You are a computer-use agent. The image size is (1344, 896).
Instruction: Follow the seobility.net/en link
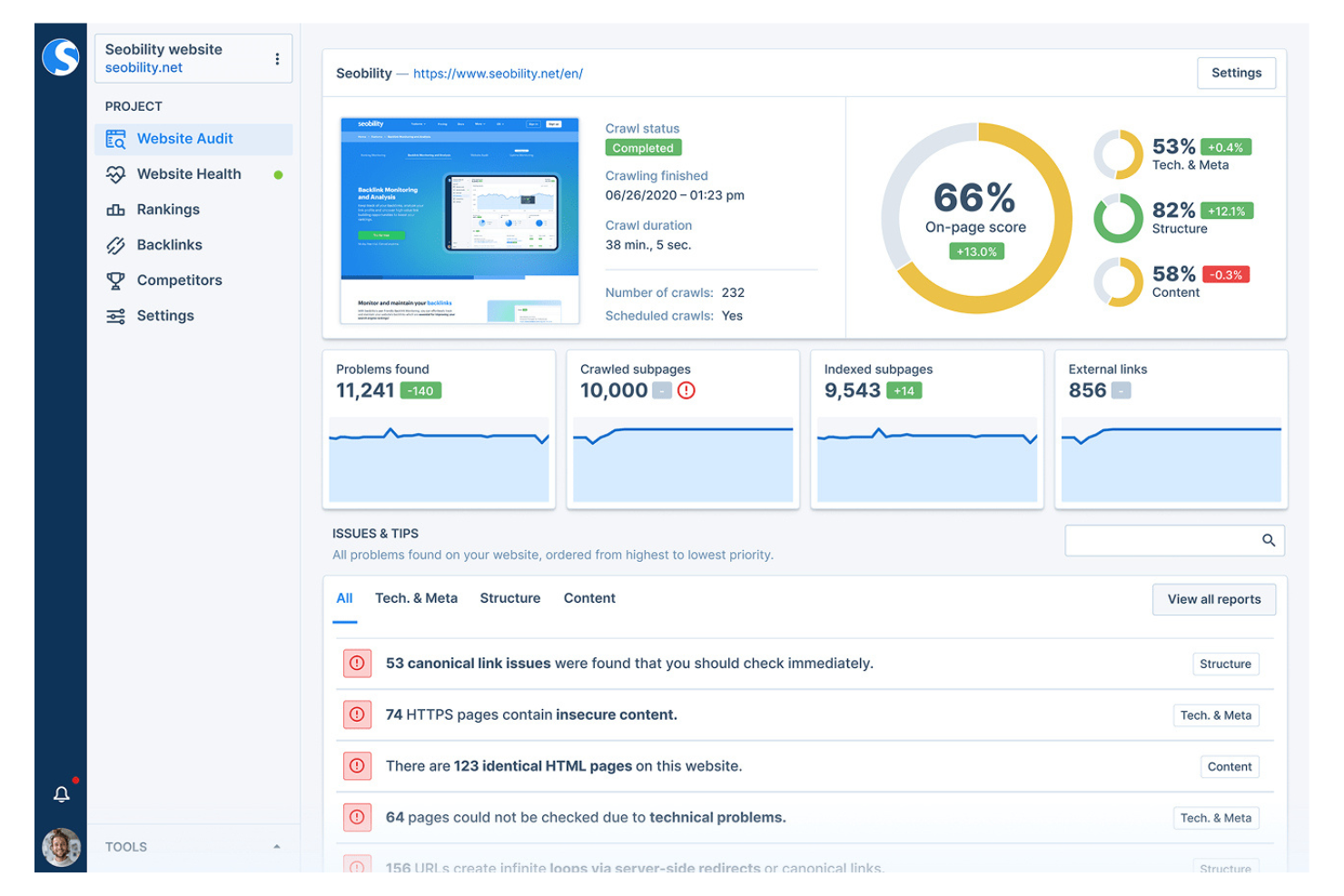click(x=499, y=74)
